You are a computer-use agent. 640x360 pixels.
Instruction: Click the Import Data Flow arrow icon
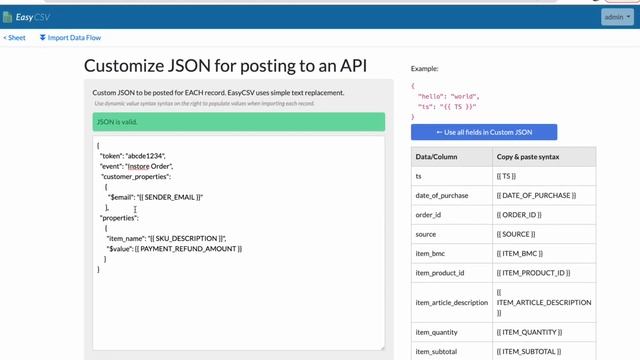[42, 38]
